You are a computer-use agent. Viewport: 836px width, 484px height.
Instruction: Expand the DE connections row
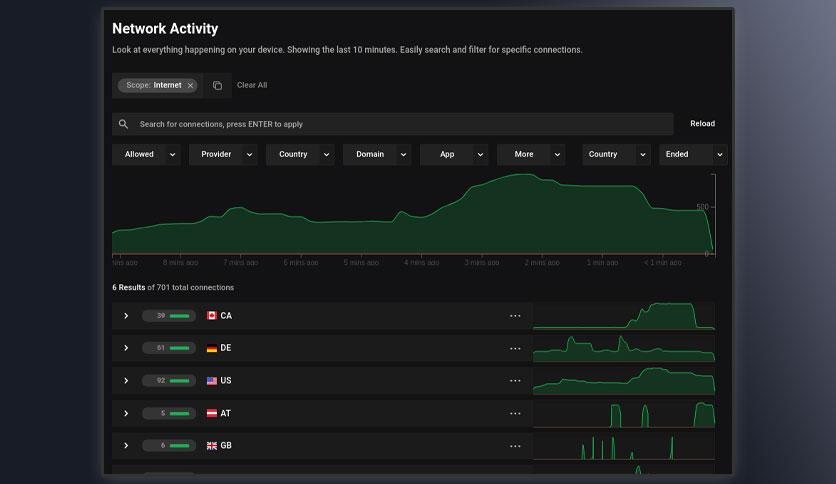click(x=126, y=348)
